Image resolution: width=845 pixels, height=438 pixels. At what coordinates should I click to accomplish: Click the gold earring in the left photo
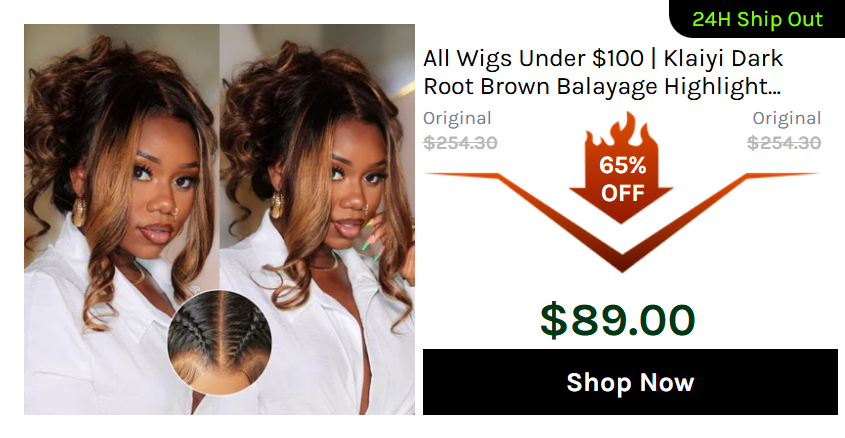[79, 211]
